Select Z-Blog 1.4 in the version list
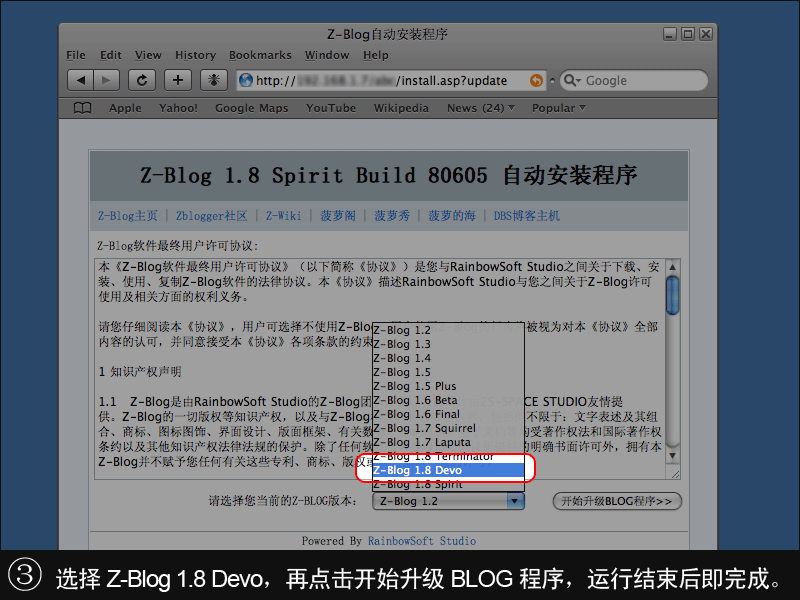Screen dimensions: 800x600 (x=448, y=358)
